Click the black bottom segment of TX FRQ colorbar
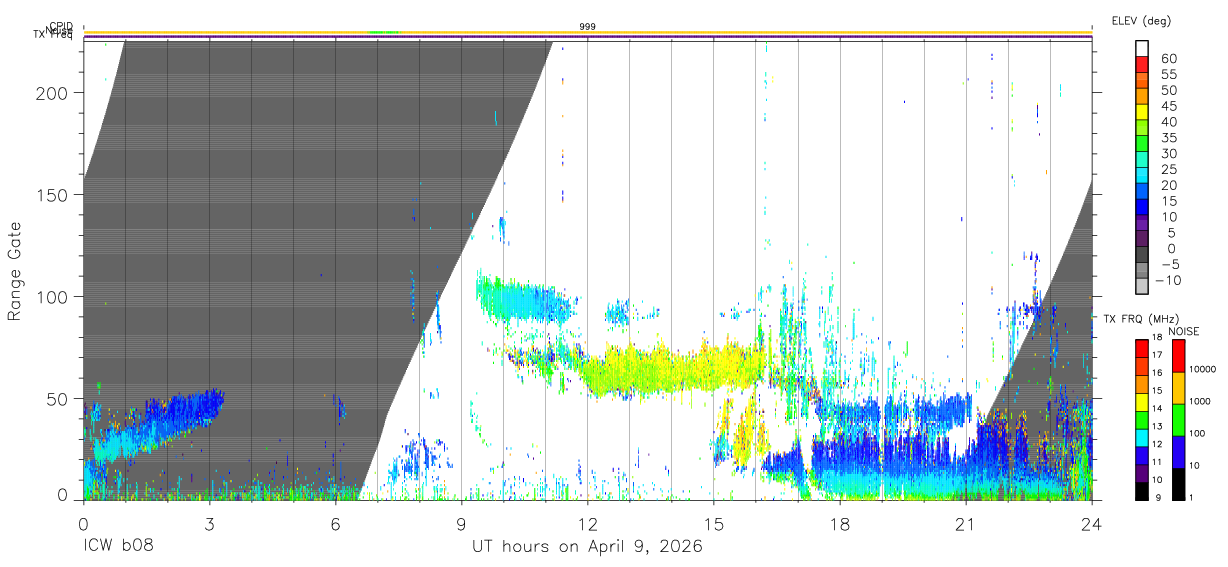Image resolution: width=1228 pixels, height=567 pixels. pos(1142,489)
